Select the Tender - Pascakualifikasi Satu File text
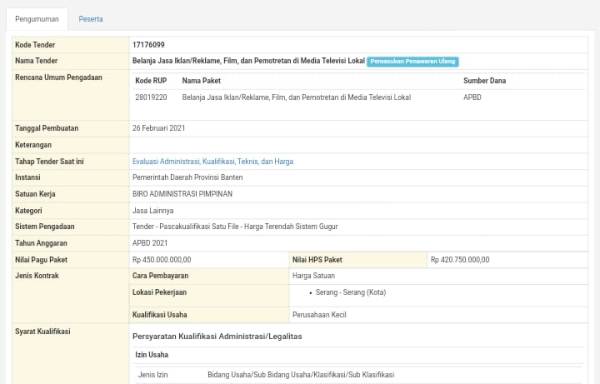The height and width of the screenshot is (384, 600). [186, 226]
